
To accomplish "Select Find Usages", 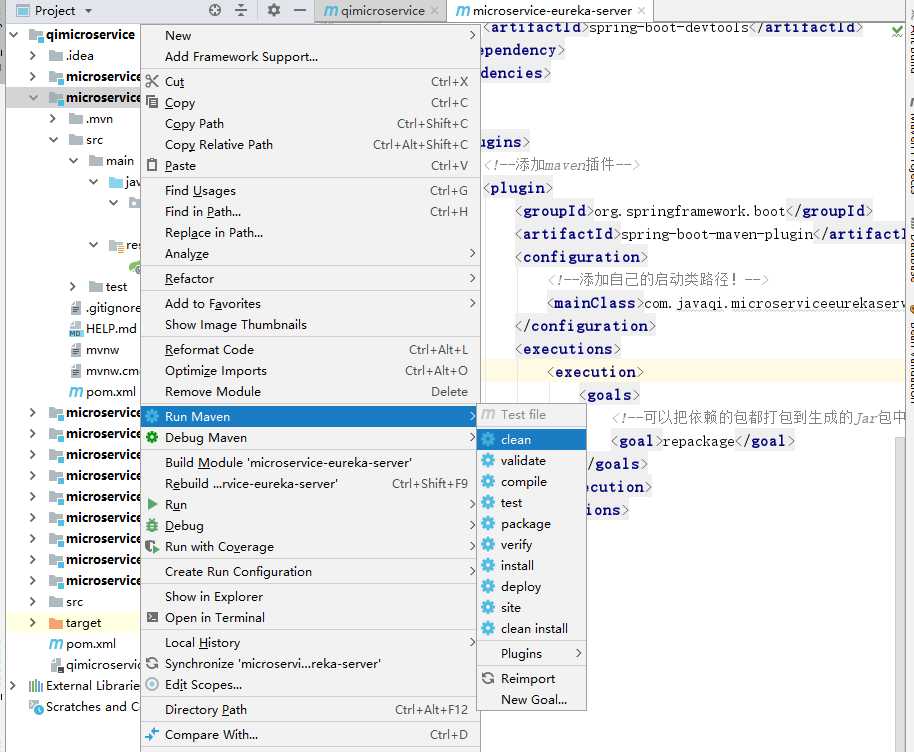I will [x=311, y=190].
